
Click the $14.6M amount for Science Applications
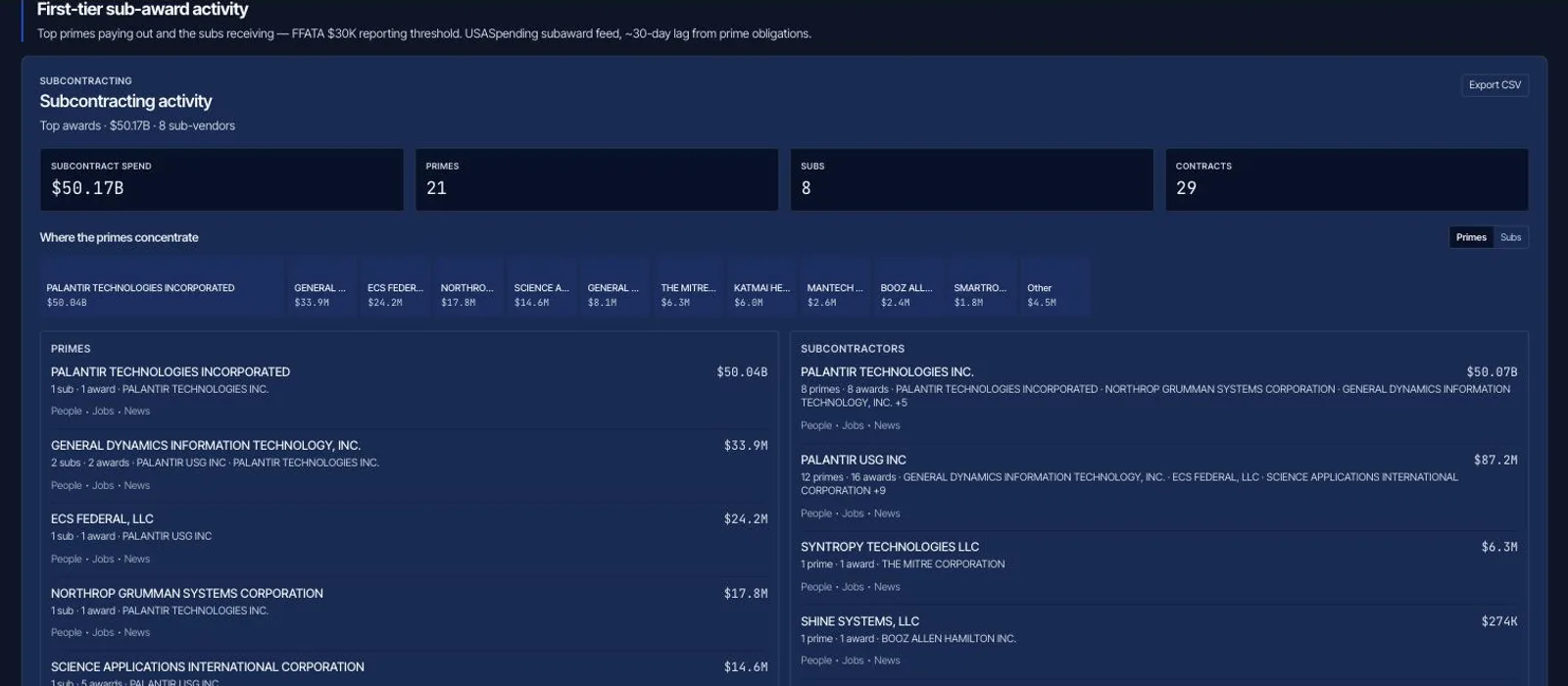point(746,667)
